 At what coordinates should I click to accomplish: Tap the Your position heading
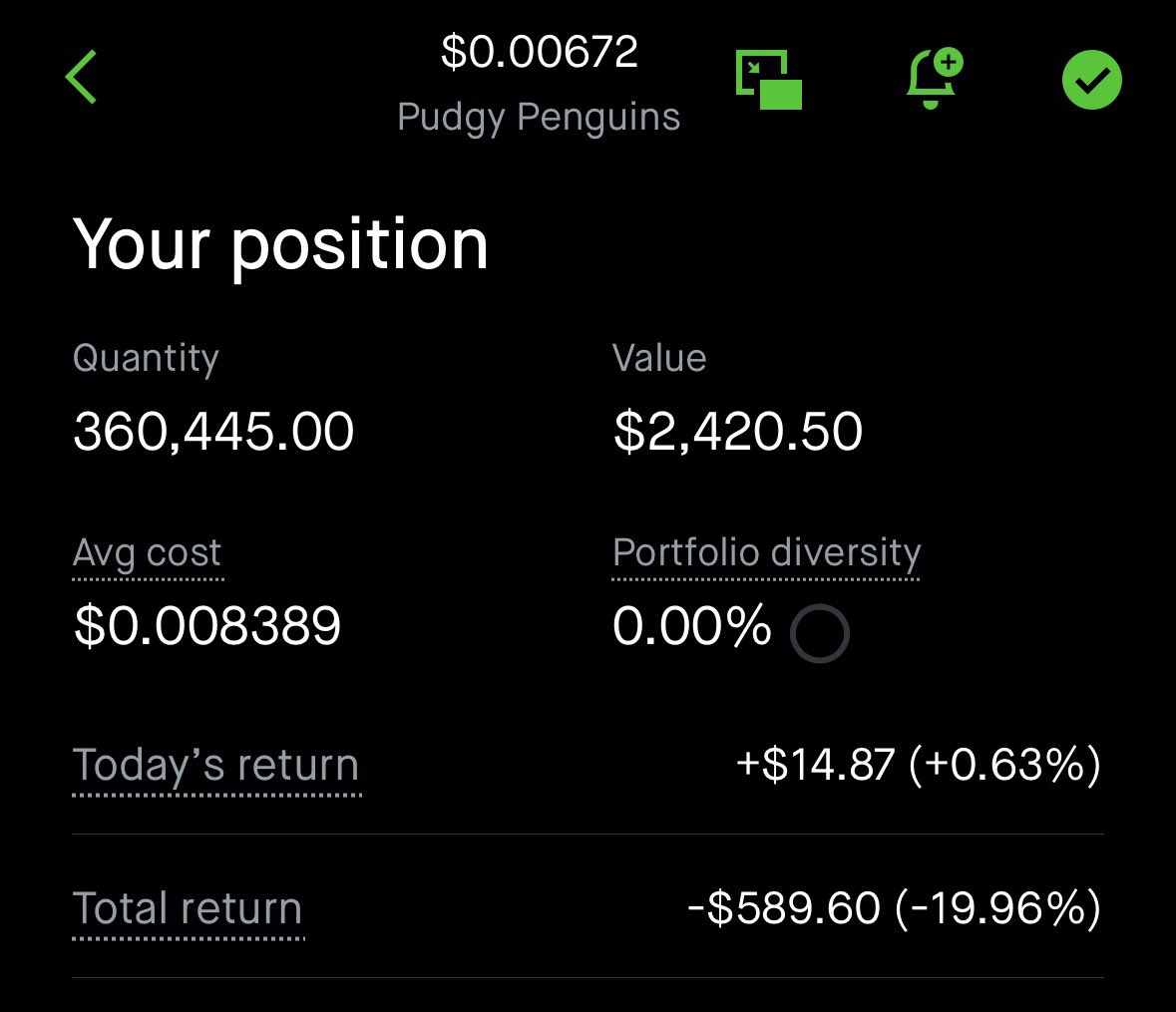[280, 244]
